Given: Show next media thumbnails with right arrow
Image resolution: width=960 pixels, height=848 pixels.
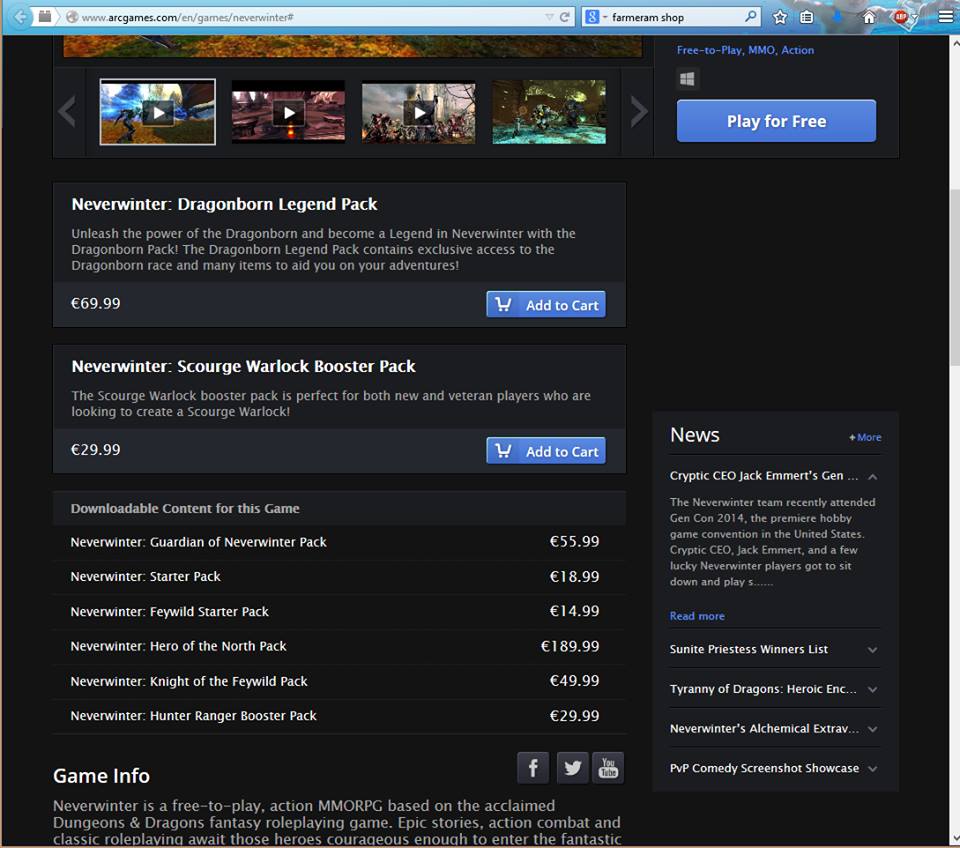Looking at the screenshot, I should 639,112.
